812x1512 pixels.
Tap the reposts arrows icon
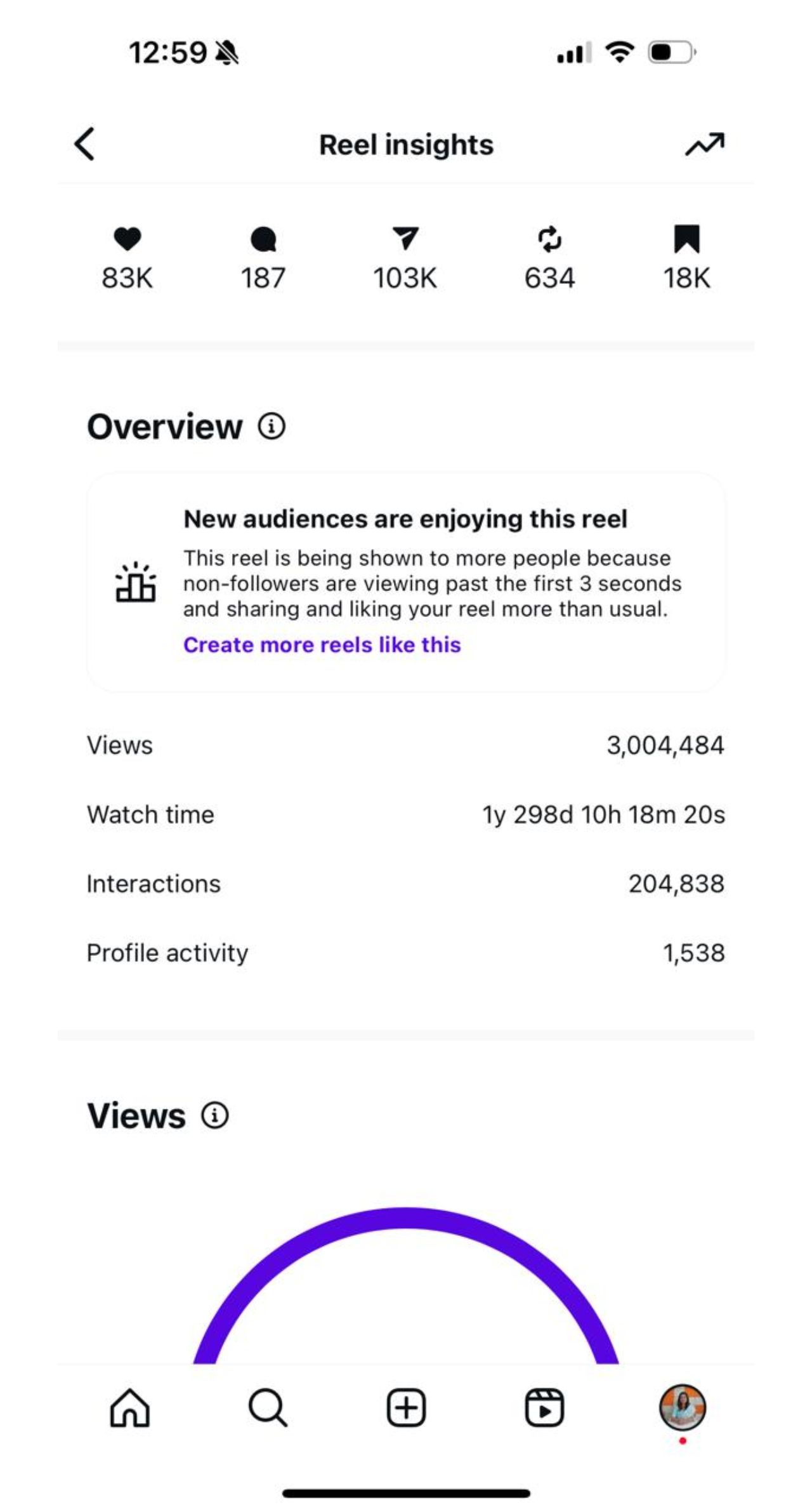549,239
